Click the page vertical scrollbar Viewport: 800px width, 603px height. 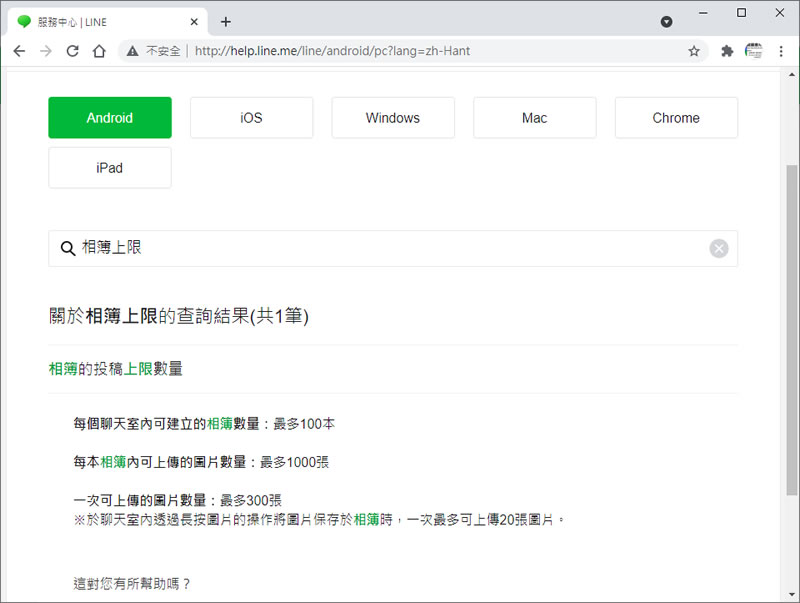(792, 330)
